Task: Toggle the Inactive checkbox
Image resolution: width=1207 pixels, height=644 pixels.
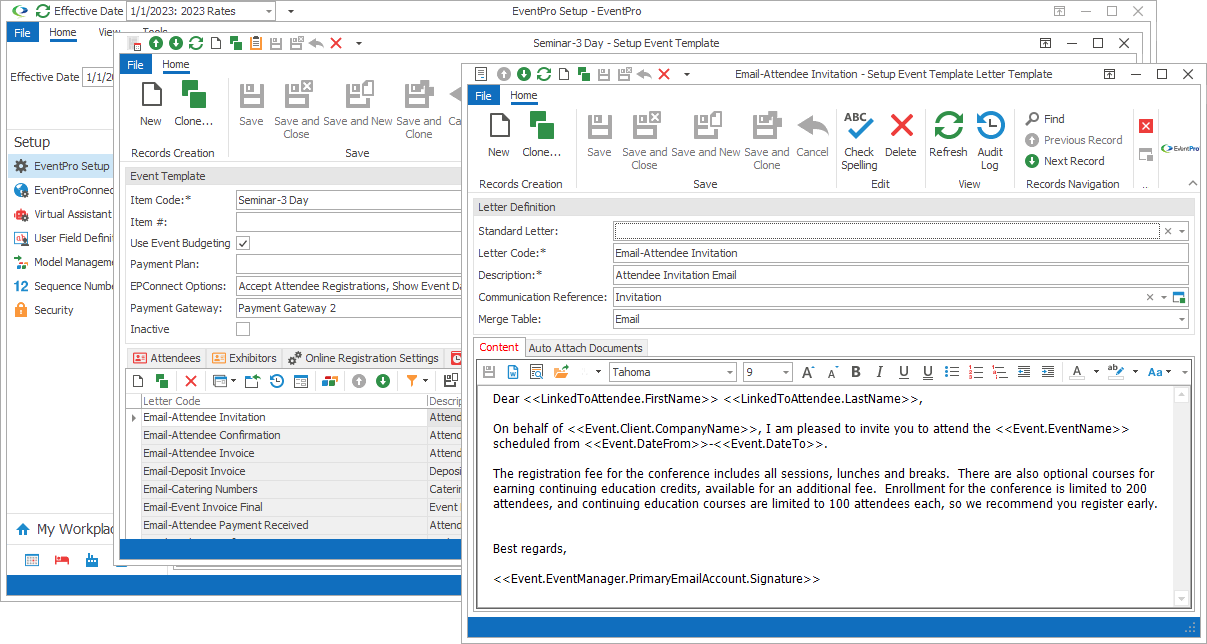Action: [243, 329]
